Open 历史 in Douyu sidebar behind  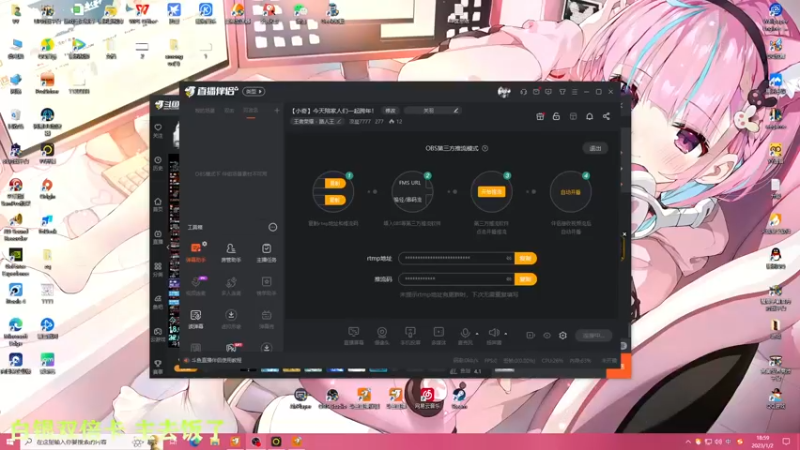point(158,163)
